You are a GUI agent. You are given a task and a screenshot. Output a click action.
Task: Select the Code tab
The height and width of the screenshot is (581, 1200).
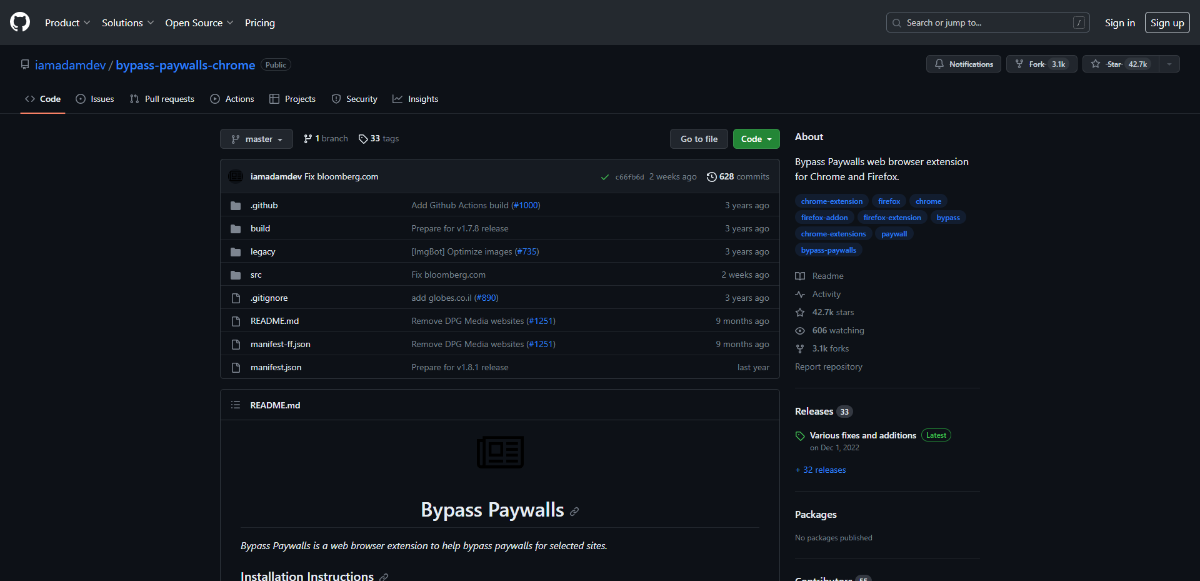[x=43, y=99]
